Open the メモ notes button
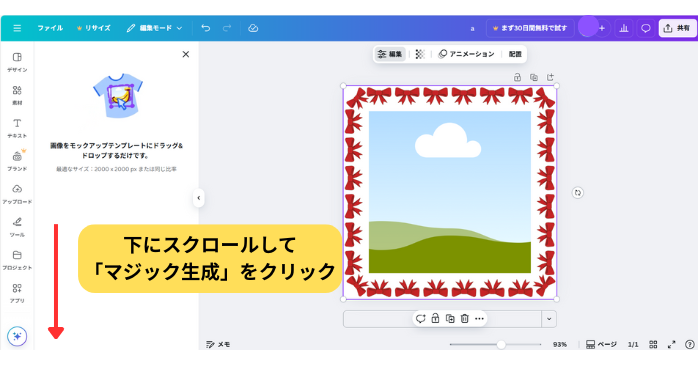Image resolution: width=698 pixels, height=365 pixels. (x=218, y=344)
